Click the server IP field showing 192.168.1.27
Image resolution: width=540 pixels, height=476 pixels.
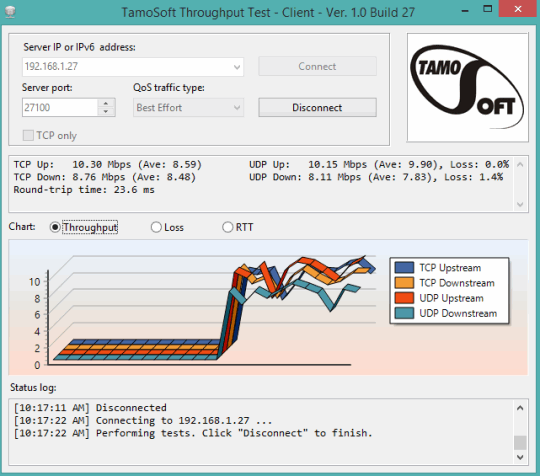[x=133, y=67]
